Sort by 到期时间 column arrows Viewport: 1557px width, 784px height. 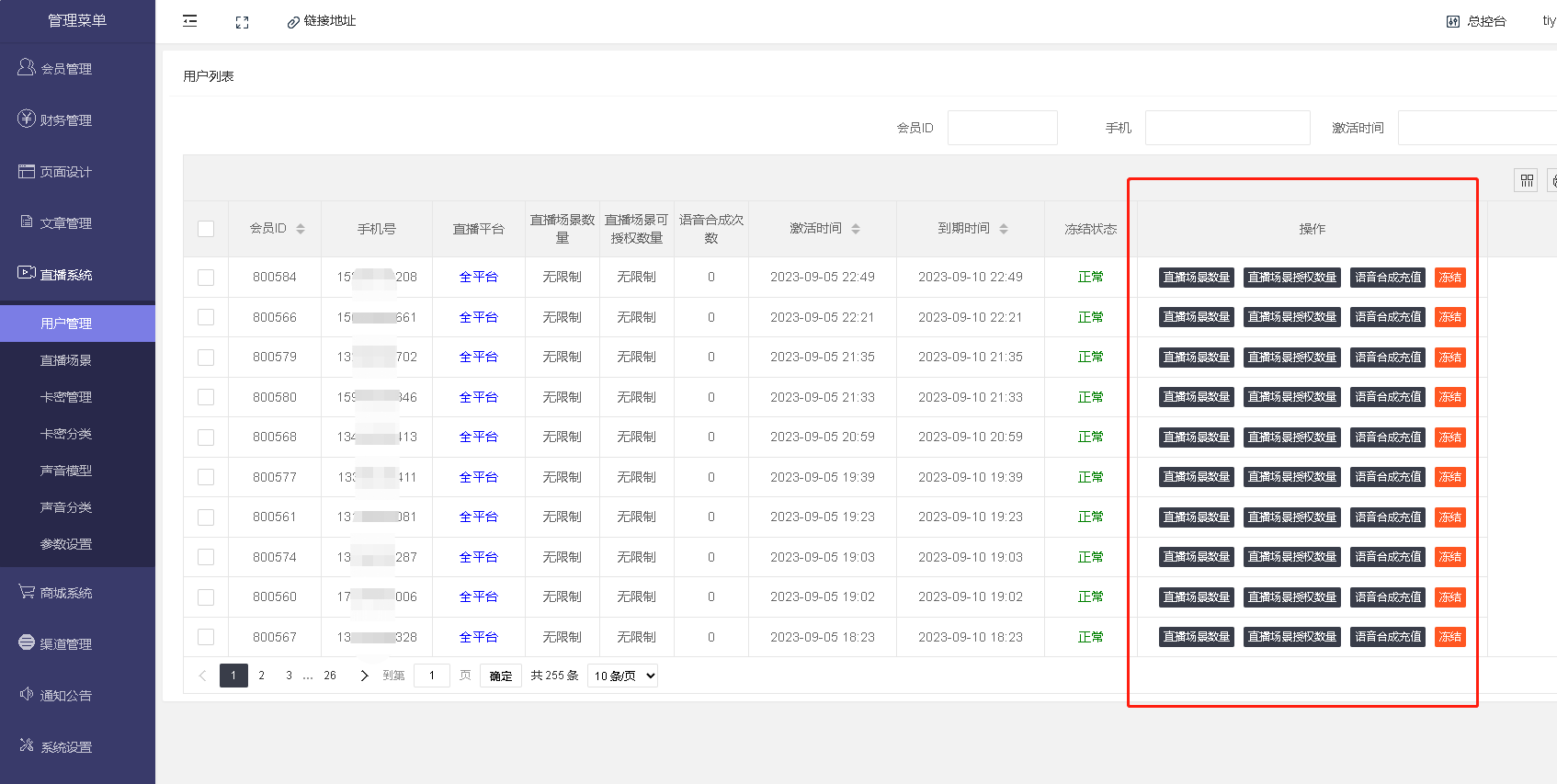pos(1004,229)
